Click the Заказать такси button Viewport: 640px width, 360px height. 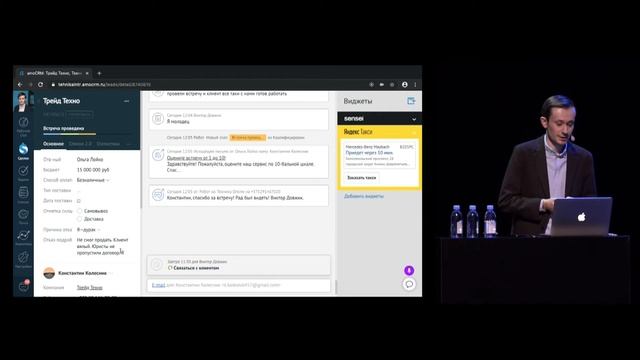pos(361,178)
